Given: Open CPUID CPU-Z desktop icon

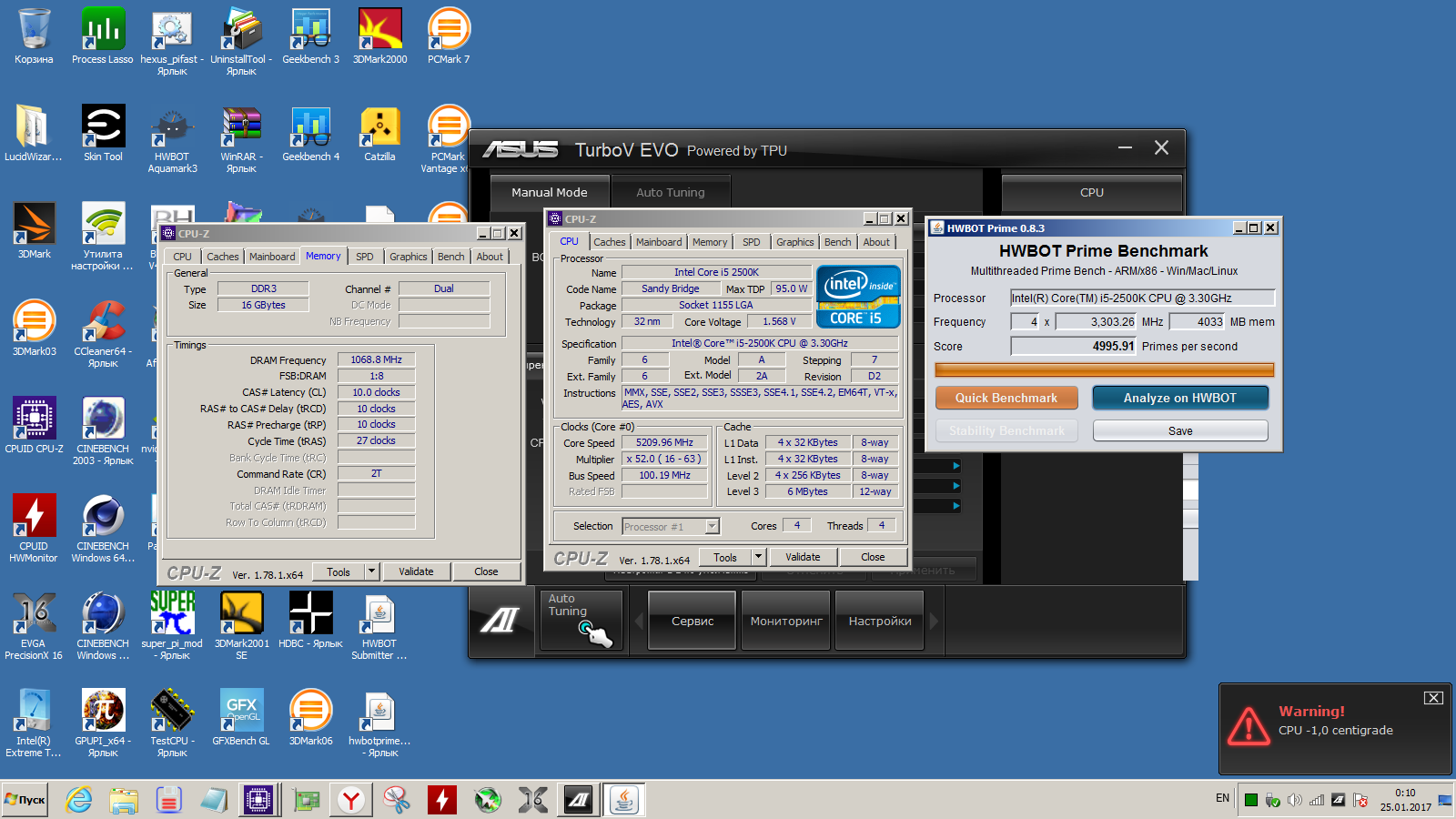Looking at the screenshot, I should [x=34, y=426].
